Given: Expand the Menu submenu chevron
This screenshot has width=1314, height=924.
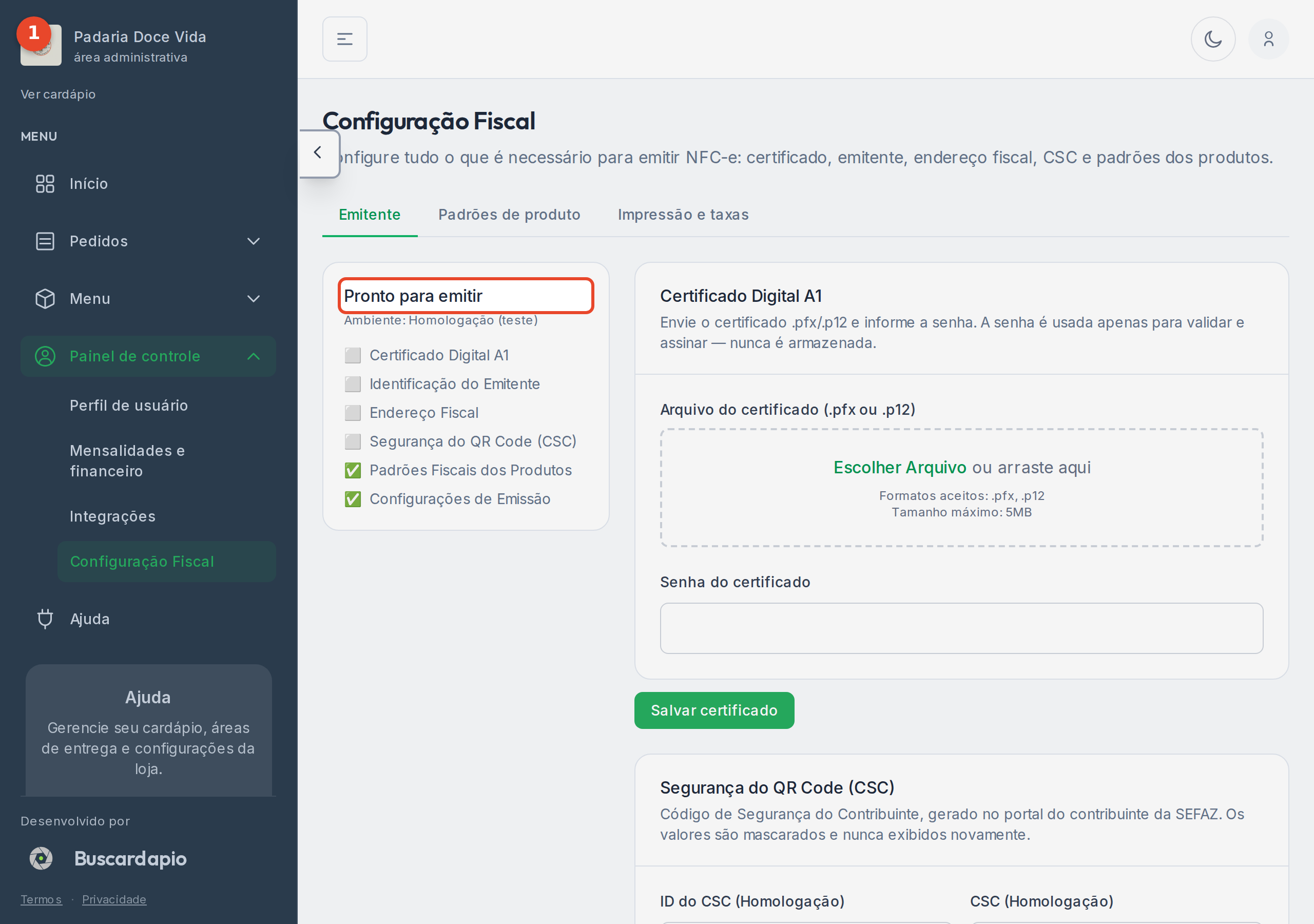Looking at the screenshot, I should coord(254,299).
